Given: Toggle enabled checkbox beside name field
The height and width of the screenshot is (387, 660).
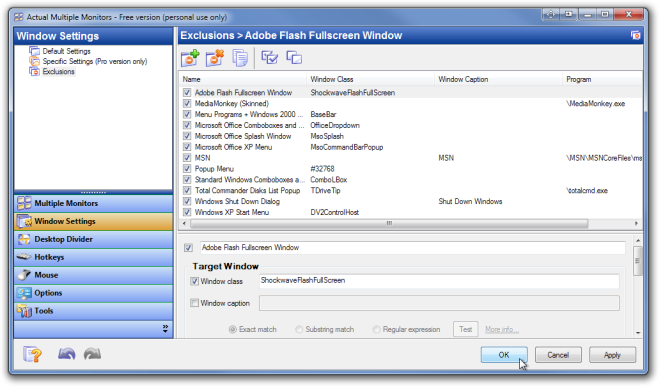Looking at the screenshot, I should (189, 248).
